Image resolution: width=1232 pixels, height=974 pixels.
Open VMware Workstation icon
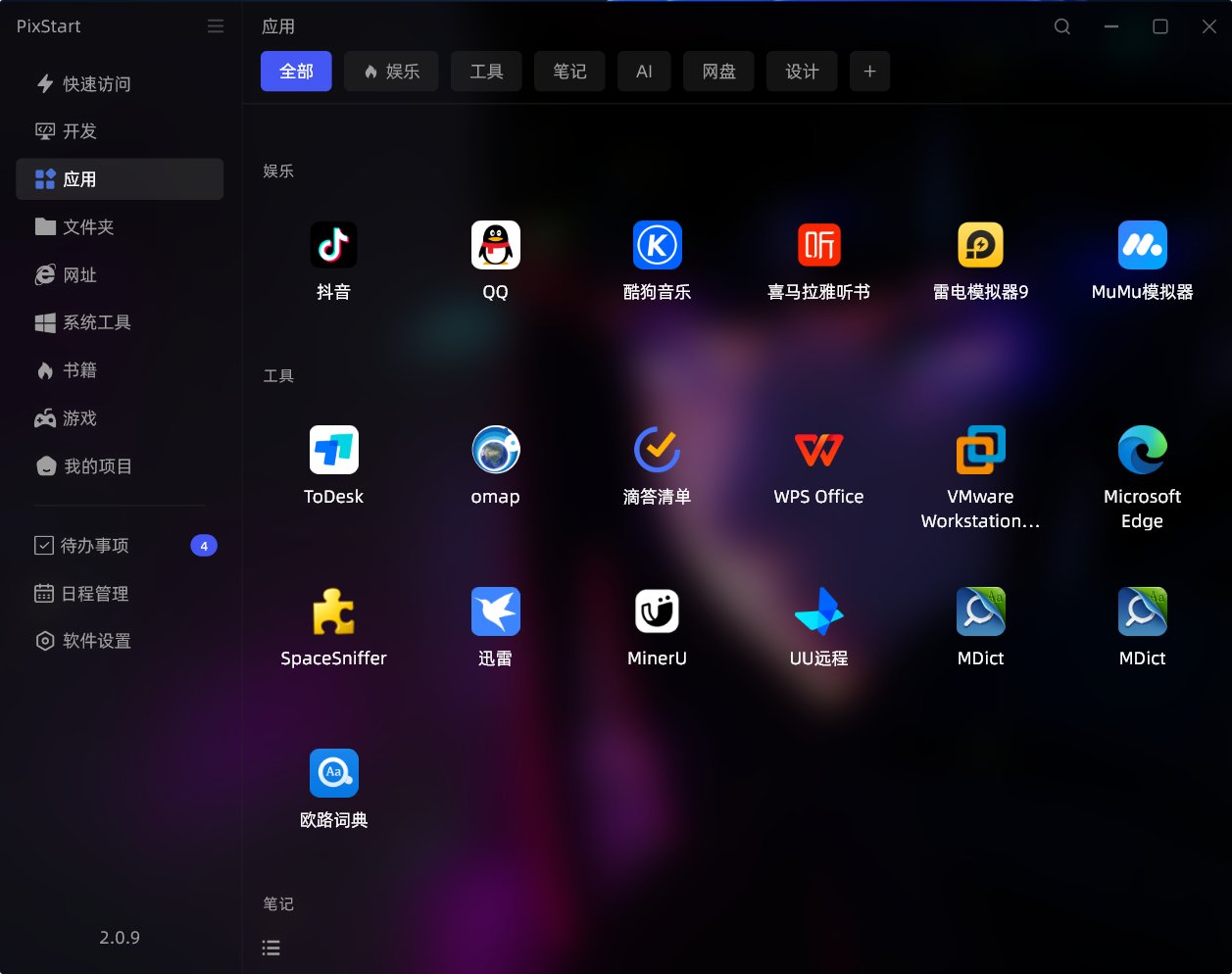980,450
